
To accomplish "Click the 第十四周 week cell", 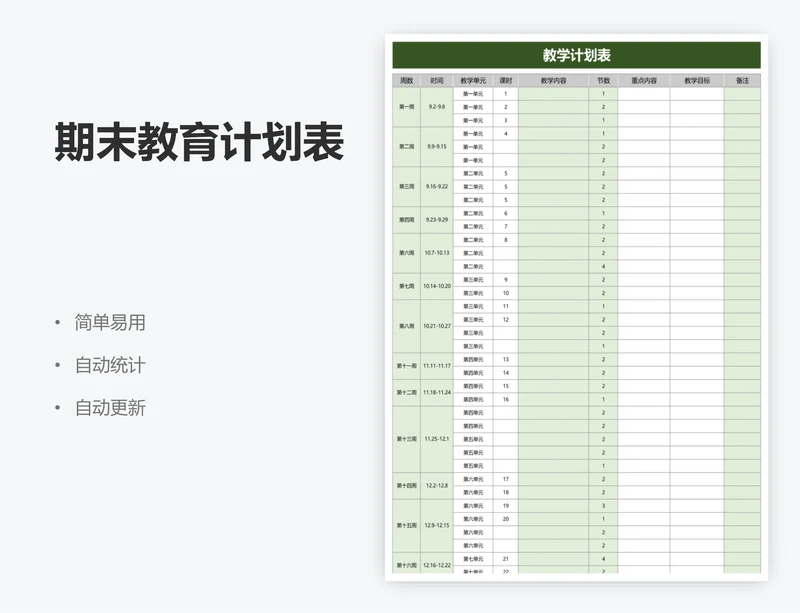I will [x=407, y=486].
